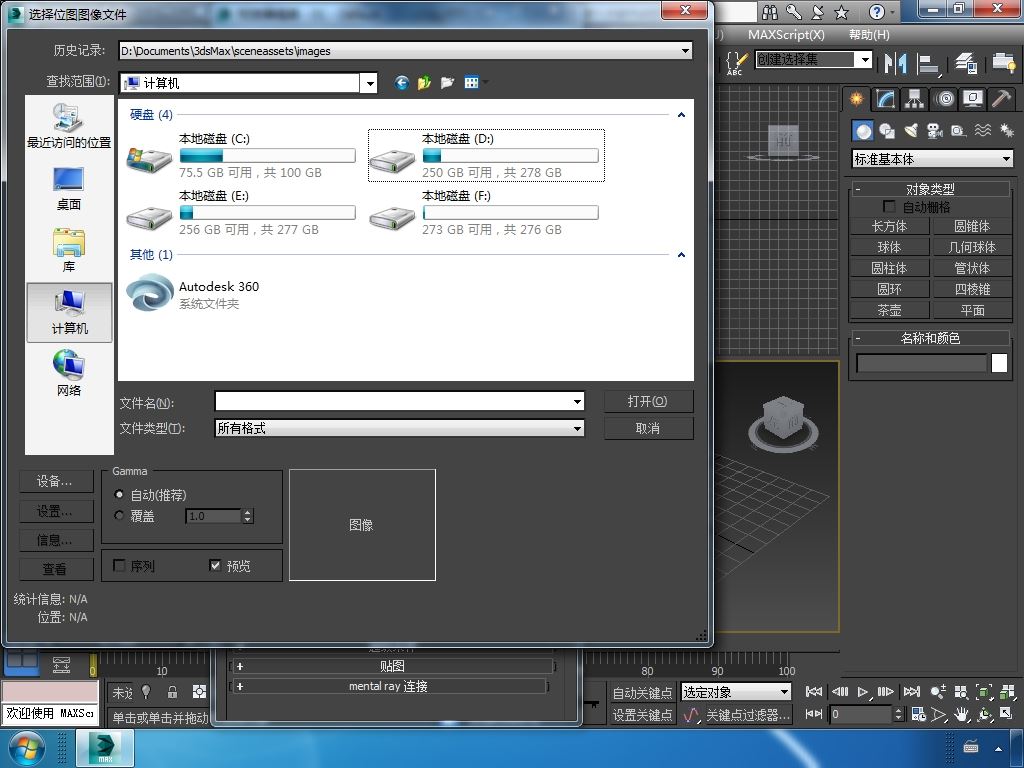Viewport: 1024px width, 768px height.
Task: Click the Cancel (取消) button
Action: click(648, 428)
